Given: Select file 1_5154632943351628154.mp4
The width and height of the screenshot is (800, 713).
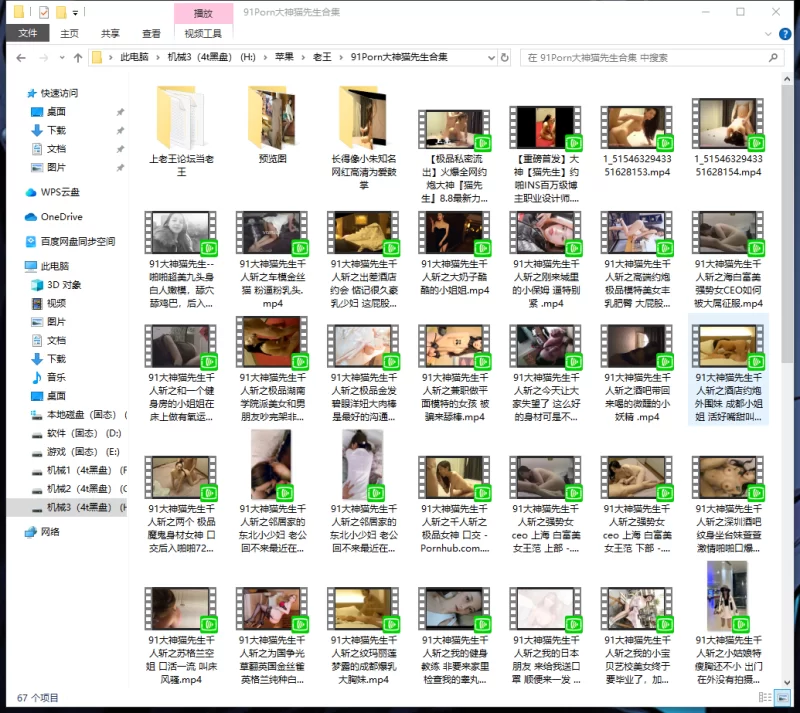Looking at the screenshot, I should 728,138.
